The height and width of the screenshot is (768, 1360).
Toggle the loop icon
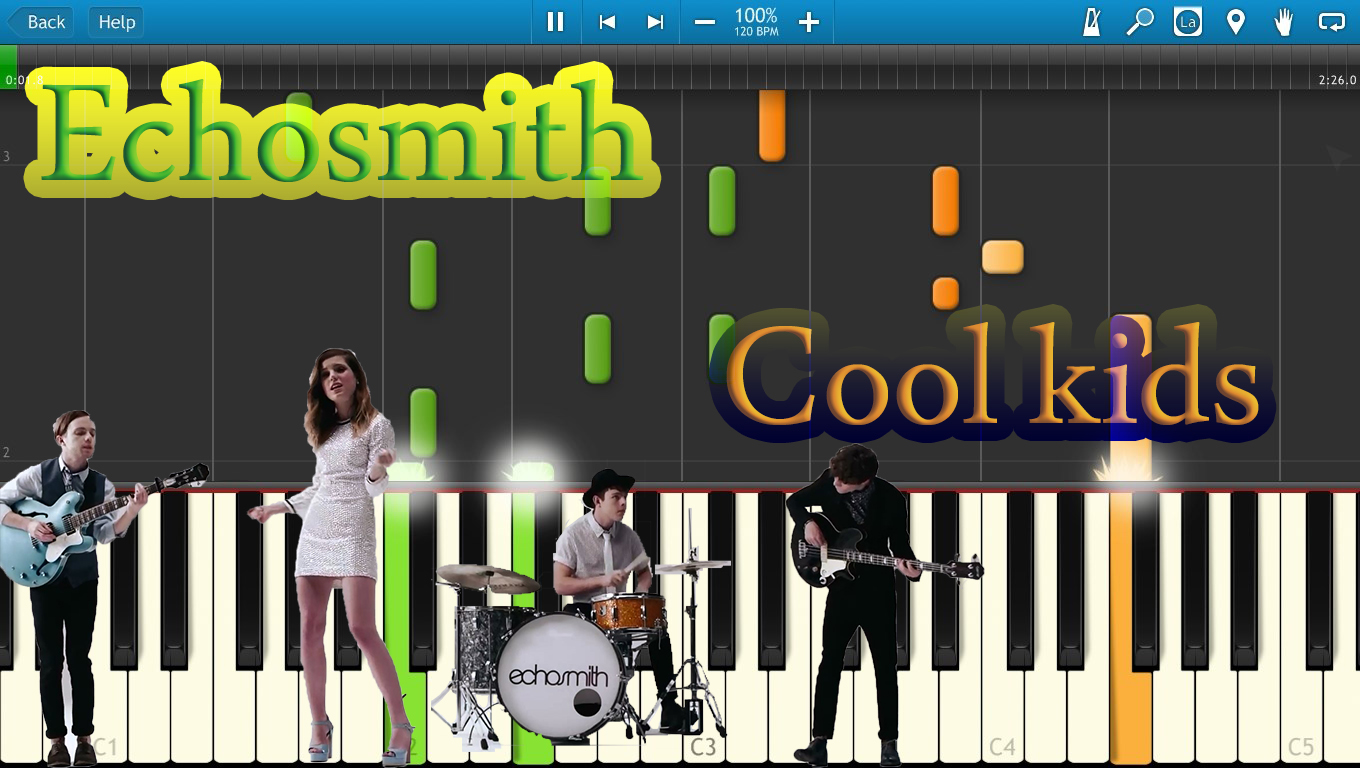click(1332, 22)
